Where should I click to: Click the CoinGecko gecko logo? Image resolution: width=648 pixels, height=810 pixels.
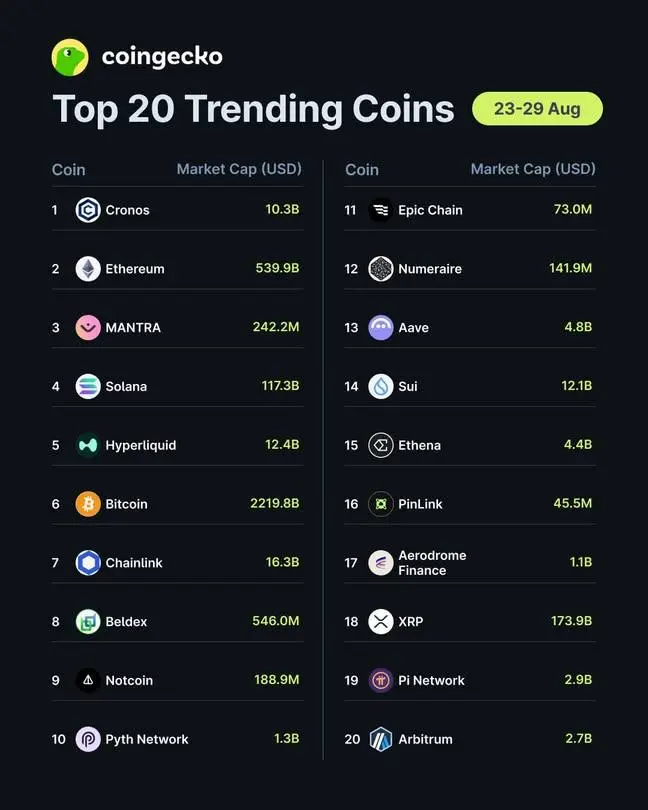tap(70, 57)
